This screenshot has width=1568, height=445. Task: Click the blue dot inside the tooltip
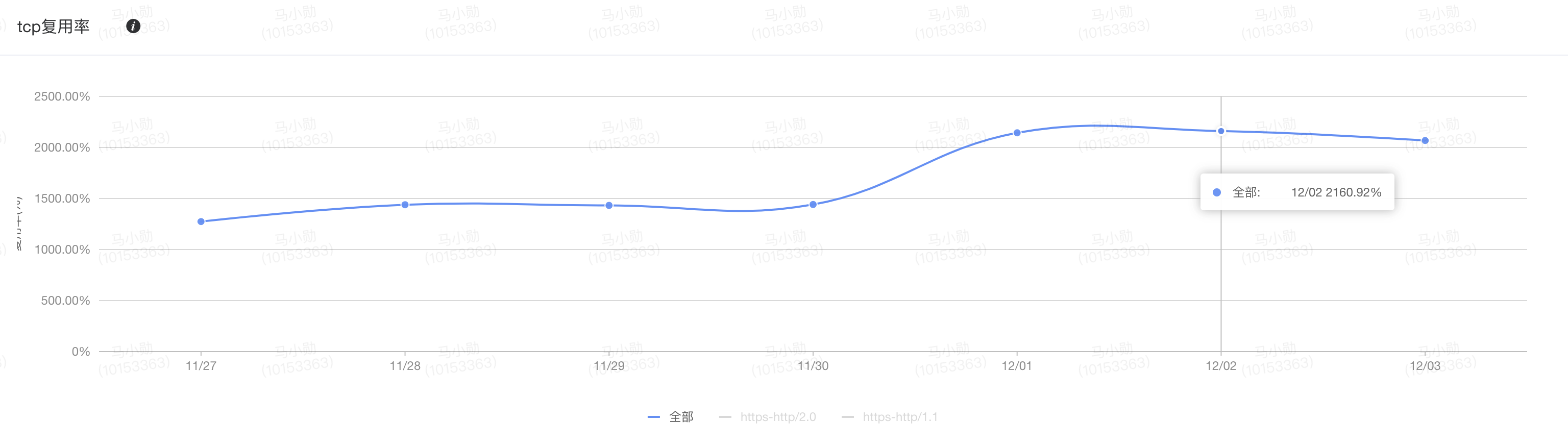point(1217,192)
